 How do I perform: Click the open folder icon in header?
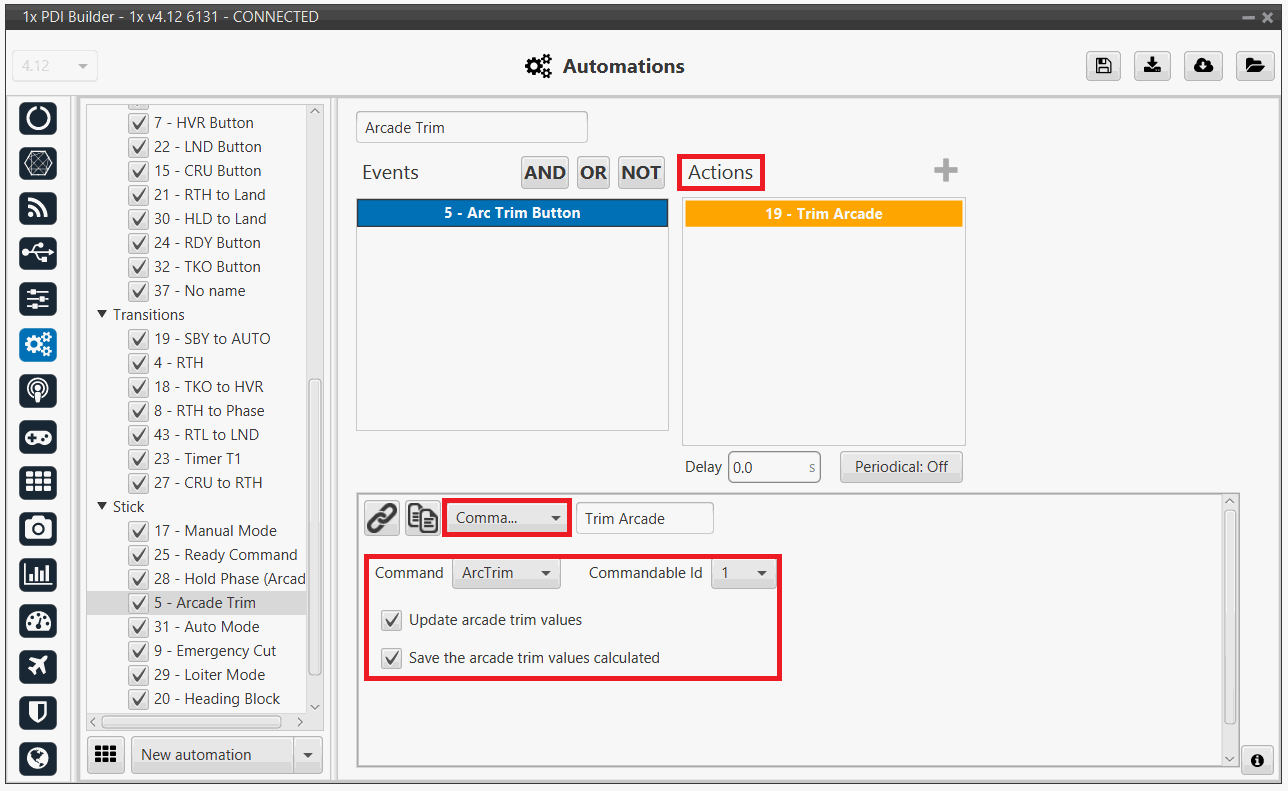point(1254,66)
